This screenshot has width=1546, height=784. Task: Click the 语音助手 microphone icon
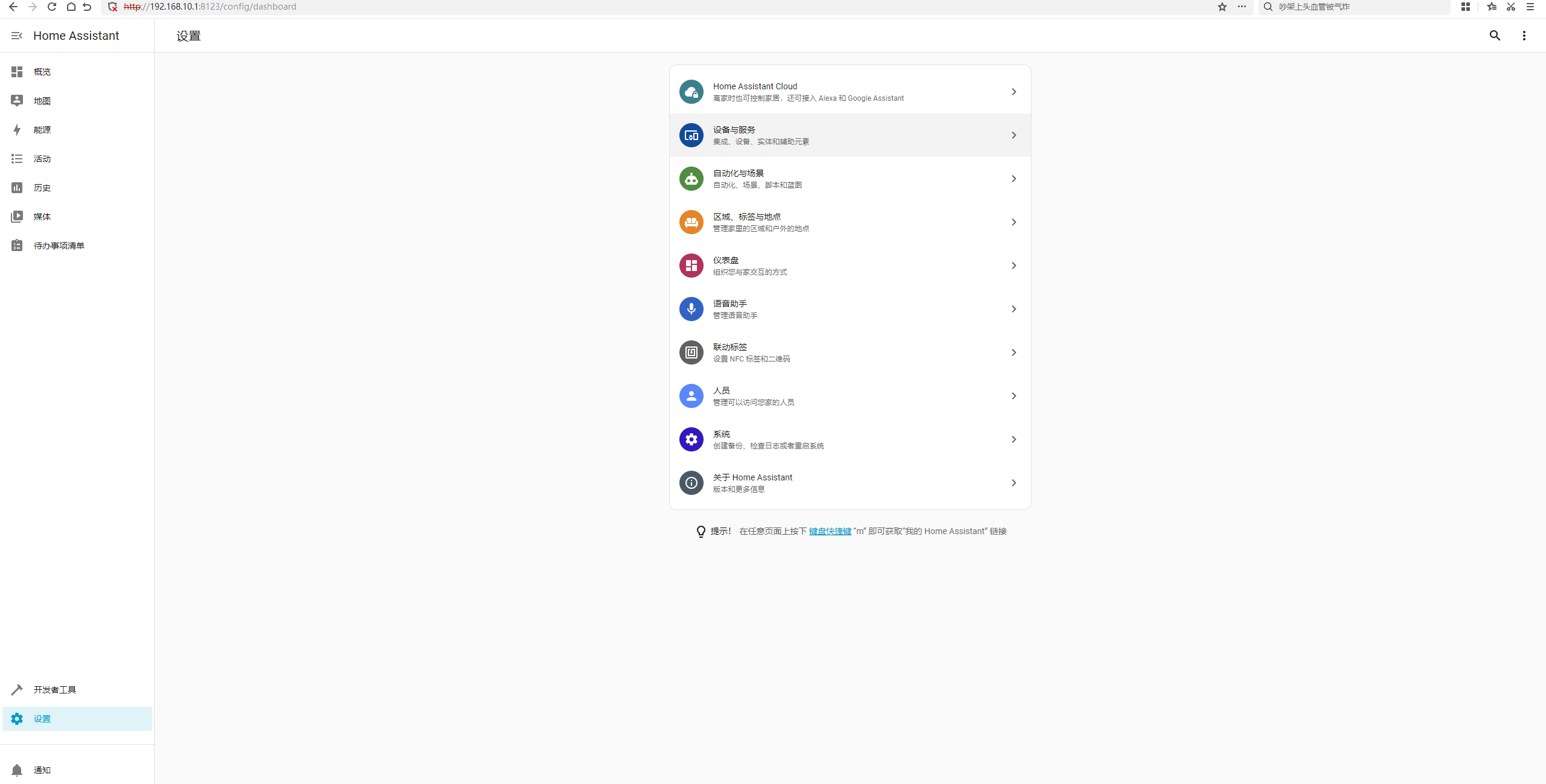(691, 309)
